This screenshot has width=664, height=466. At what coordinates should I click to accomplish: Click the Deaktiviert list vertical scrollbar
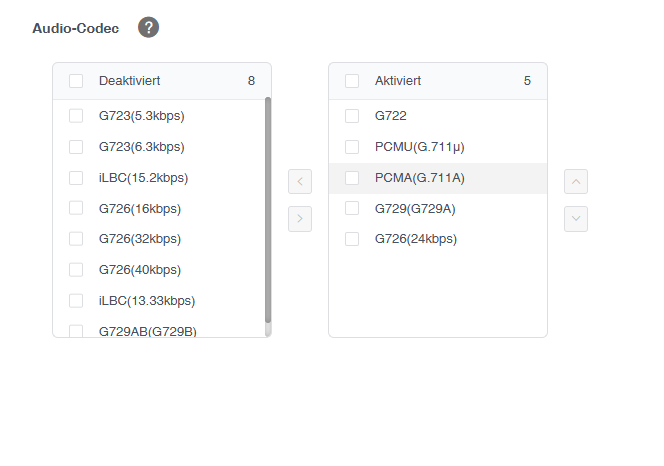click(x=268, y=210)
